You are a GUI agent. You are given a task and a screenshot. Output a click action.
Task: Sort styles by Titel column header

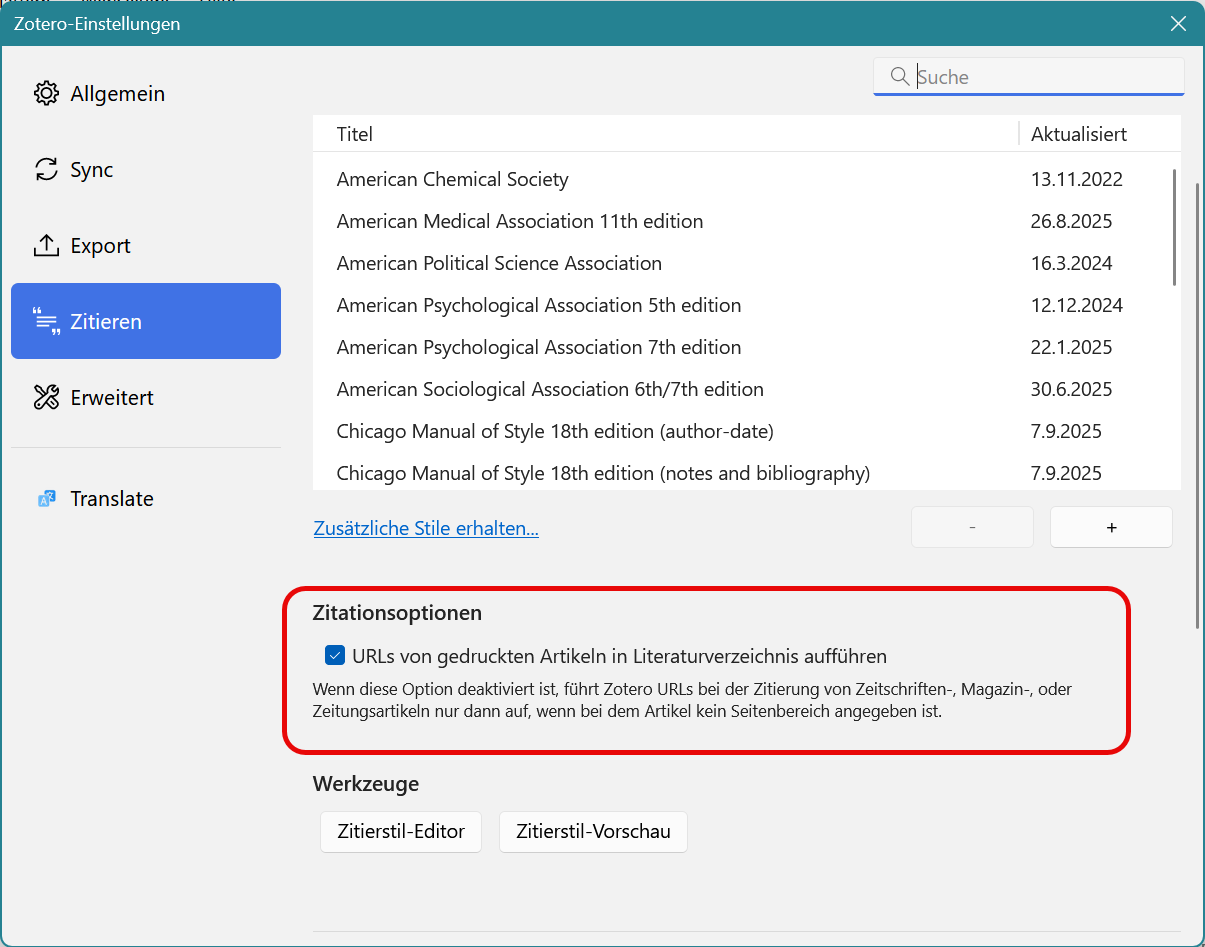pyautogui.click(x=665, y=134)
